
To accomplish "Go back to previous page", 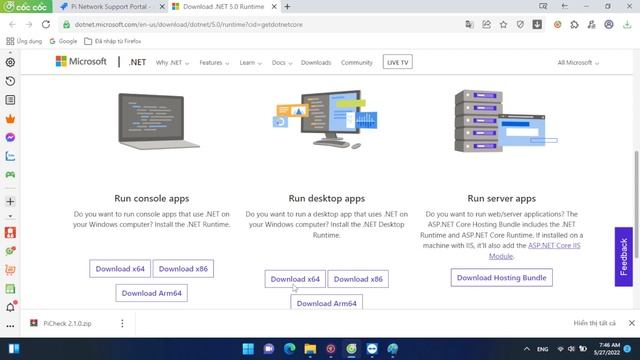I will click(x=12, y=24).
